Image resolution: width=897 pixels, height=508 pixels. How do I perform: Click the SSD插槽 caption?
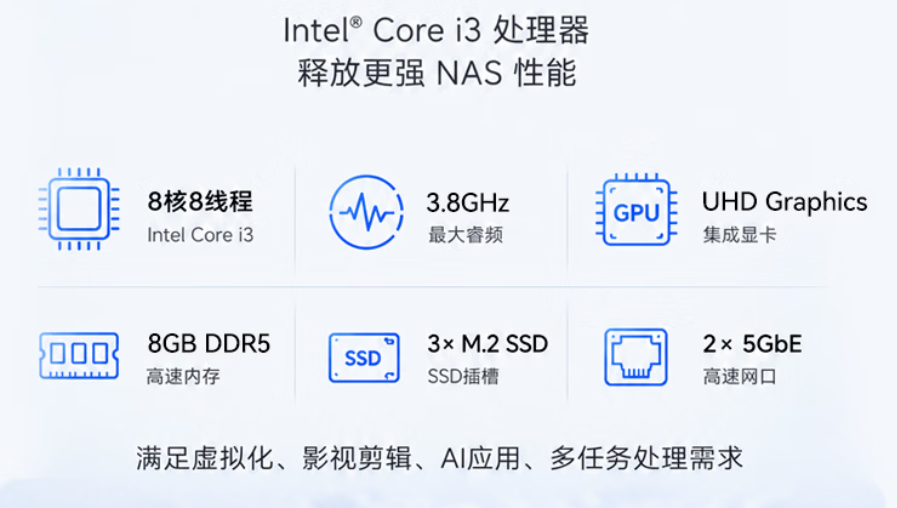[463, 376]
